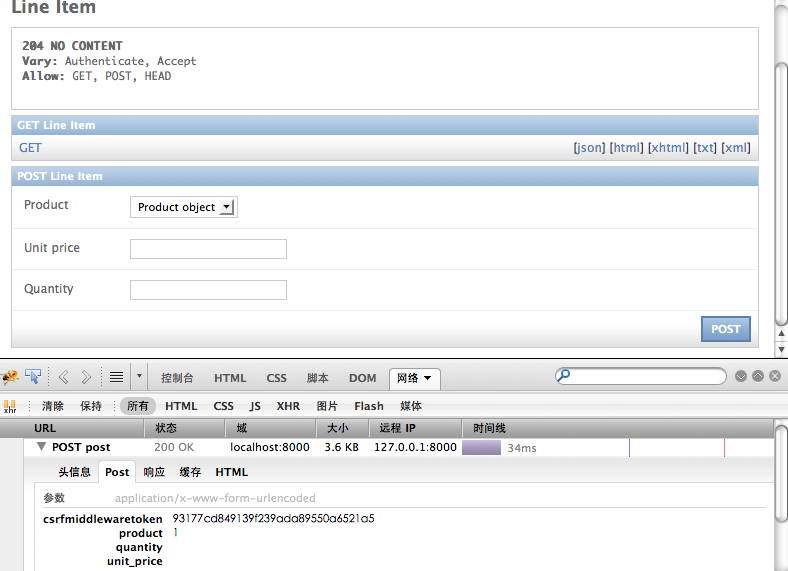788x571 pixels.
Task: Select the csrfmiddlewaretoken value text
Action: pos(273,518)
